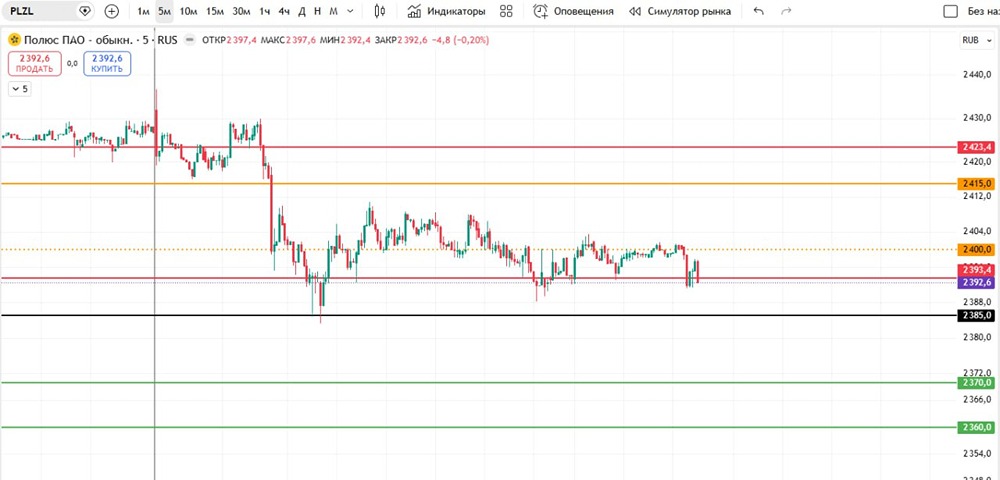Select the 1м timeframe
1000x480 pixels.
(143, 11)
